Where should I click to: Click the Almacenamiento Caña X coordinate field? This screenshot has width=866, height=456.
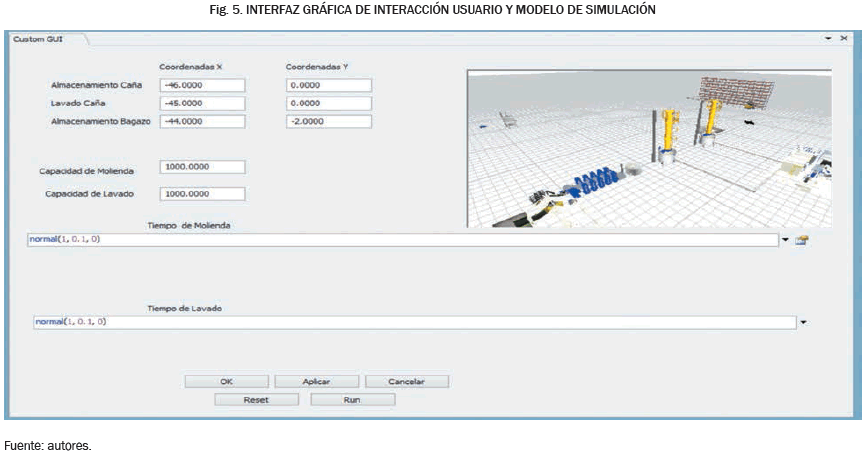202,86
